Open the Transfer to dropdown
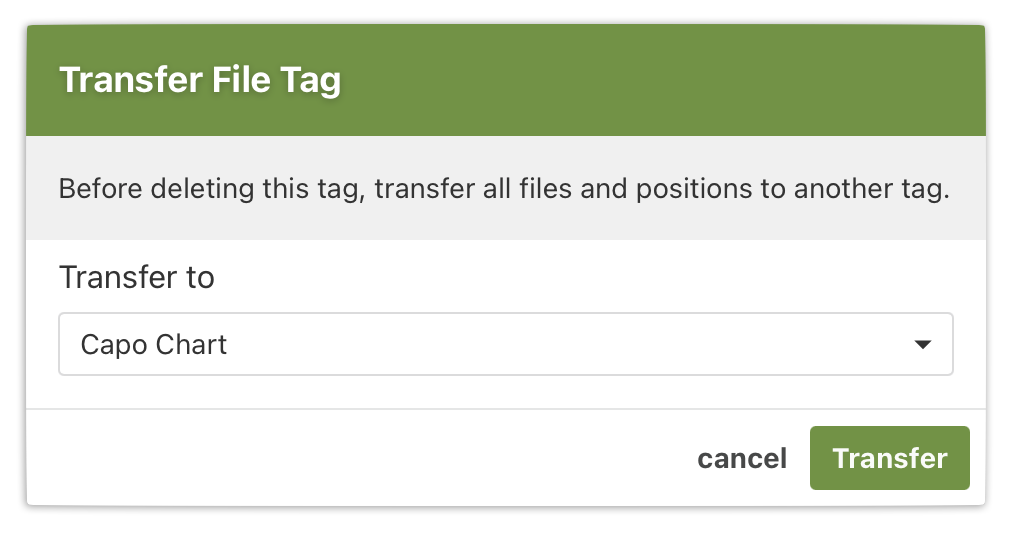Viewport: 1011px width, 533px height. (505, 345)
